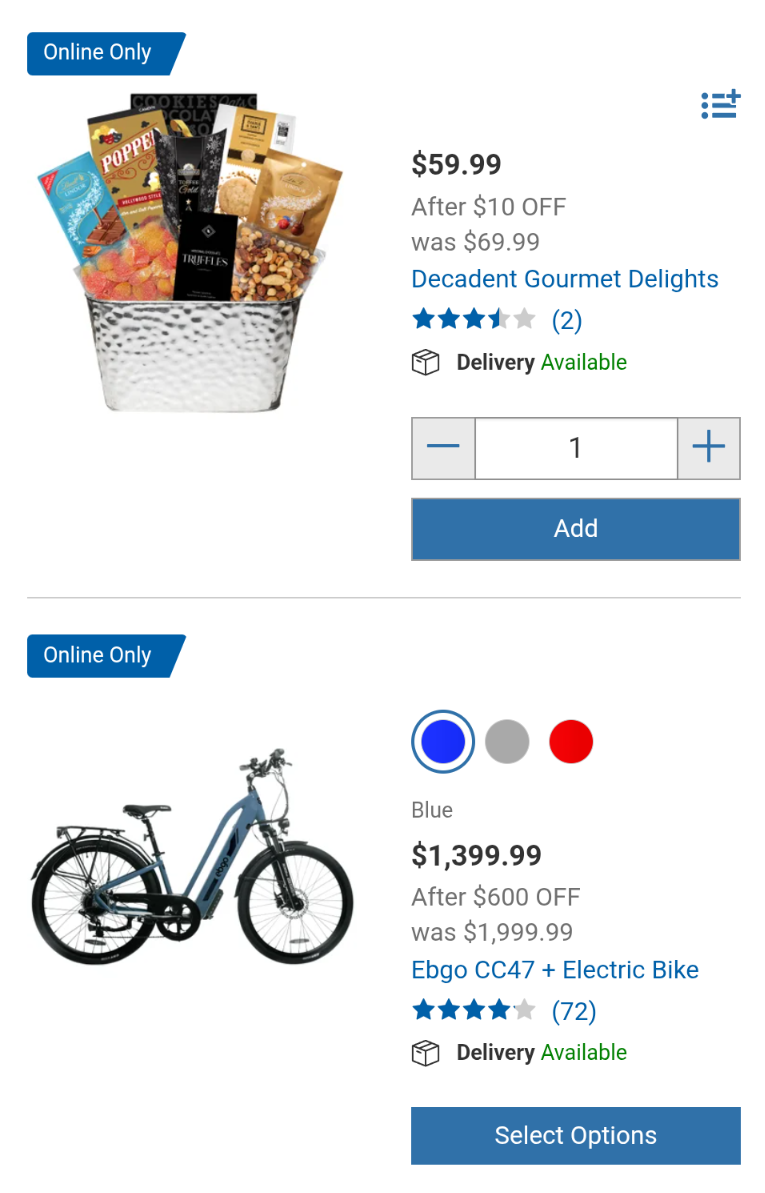This screenshot has height=1193, width=765.
Task: Click the delivery box icon for gift basket
Action: click(x=426, y=363)
